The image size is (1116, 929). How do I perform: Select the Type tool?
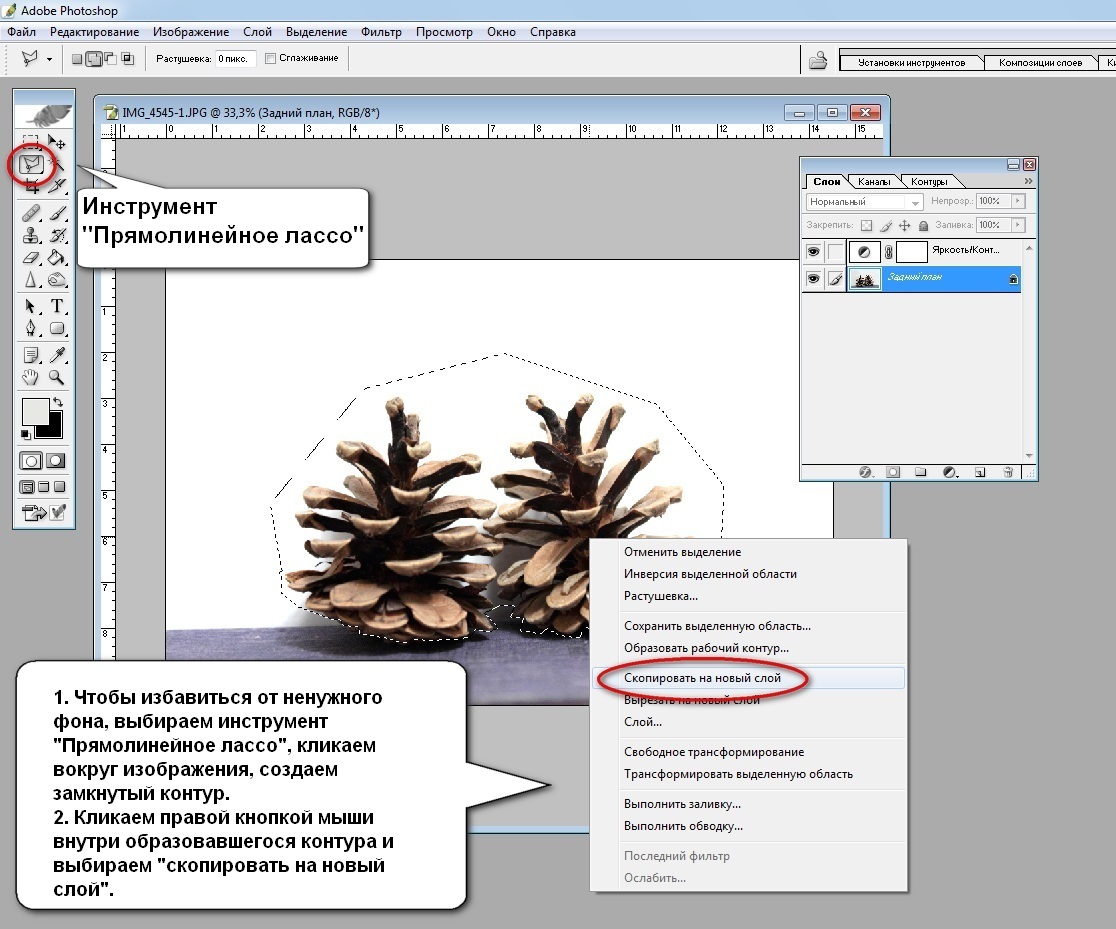pos(57,306)
